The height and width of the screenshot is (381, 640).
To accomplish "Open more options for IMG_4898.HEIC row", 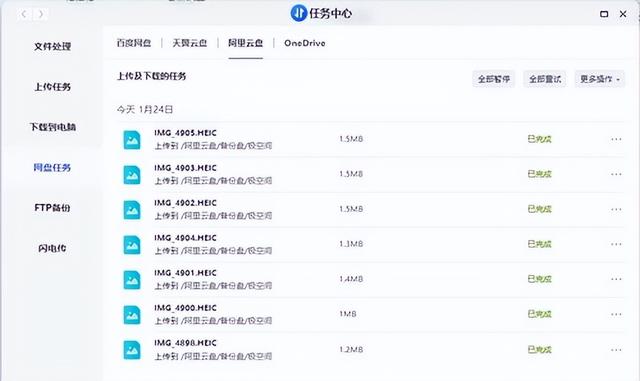I will point(616,350).
